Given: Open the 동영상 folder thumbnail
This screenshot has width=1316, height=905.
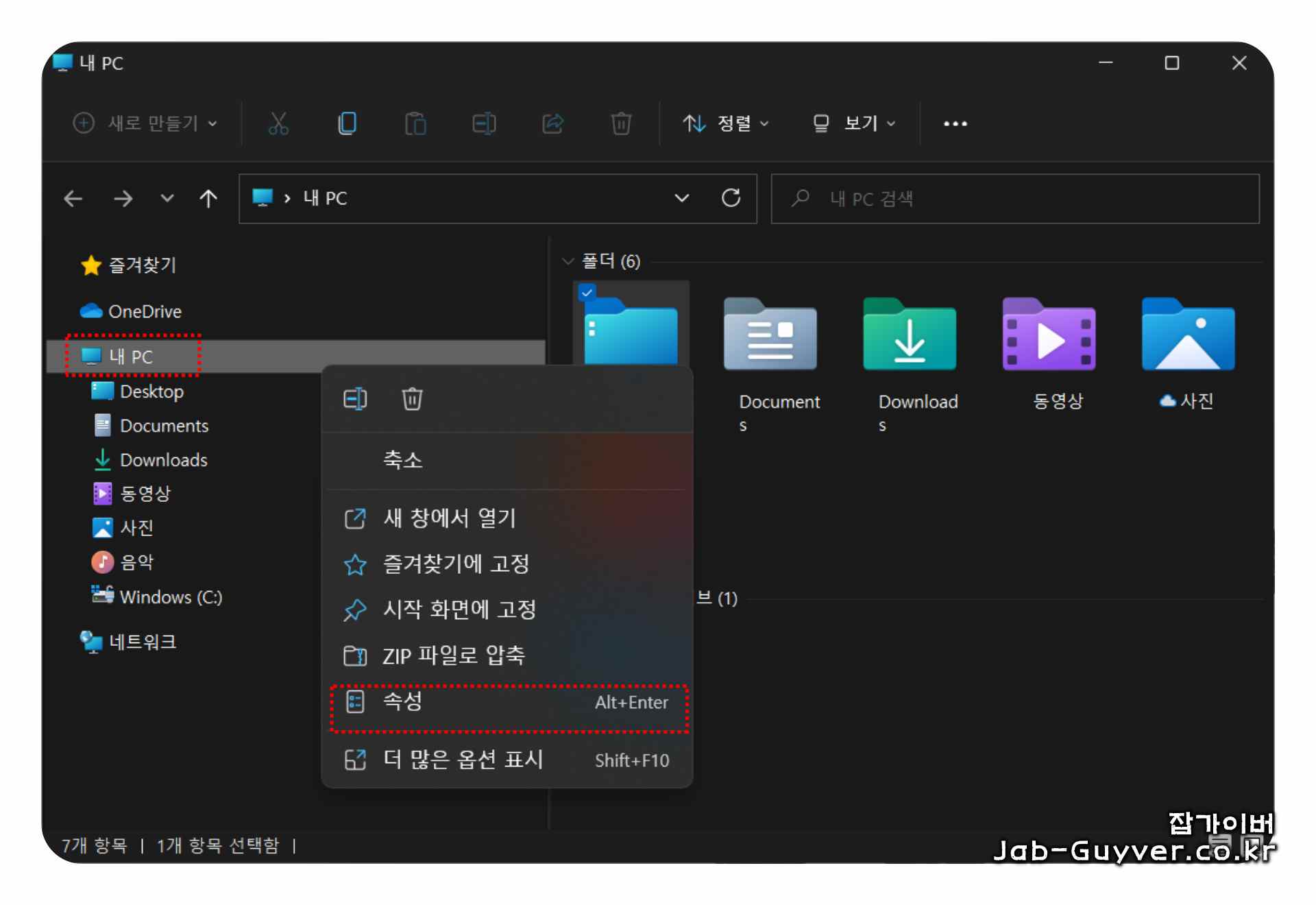Looking at the screenshot, I should [x=1049, y=336].
